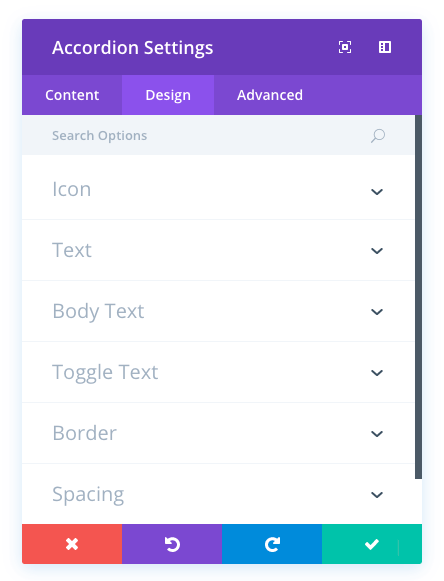The width and height of the screenshot is (444, 581).
Task: Expand the Toggle Text section chevron
Action: 377,373
